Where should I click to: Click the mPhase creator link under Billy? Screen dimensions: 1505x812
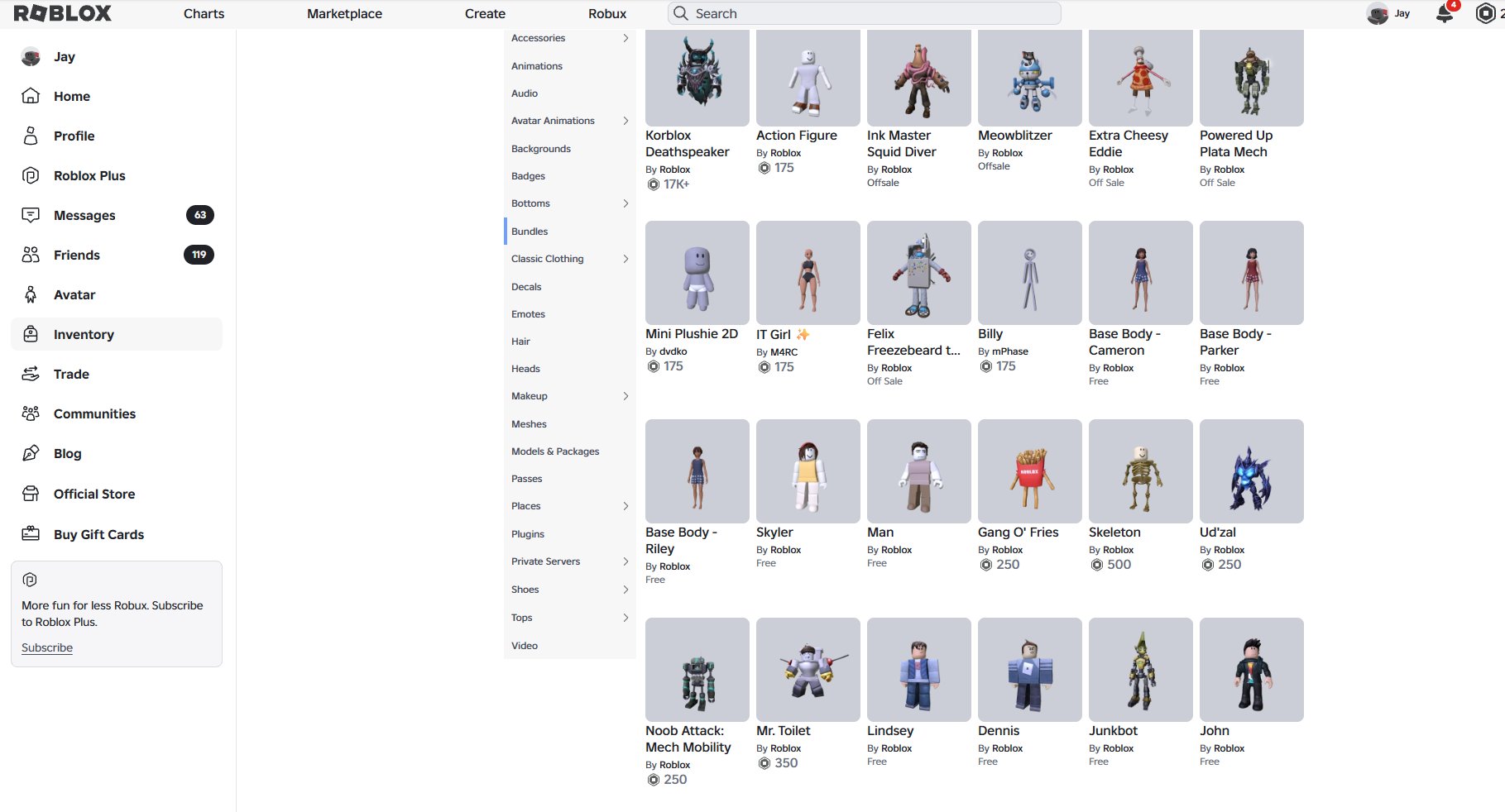point(1010,351)
